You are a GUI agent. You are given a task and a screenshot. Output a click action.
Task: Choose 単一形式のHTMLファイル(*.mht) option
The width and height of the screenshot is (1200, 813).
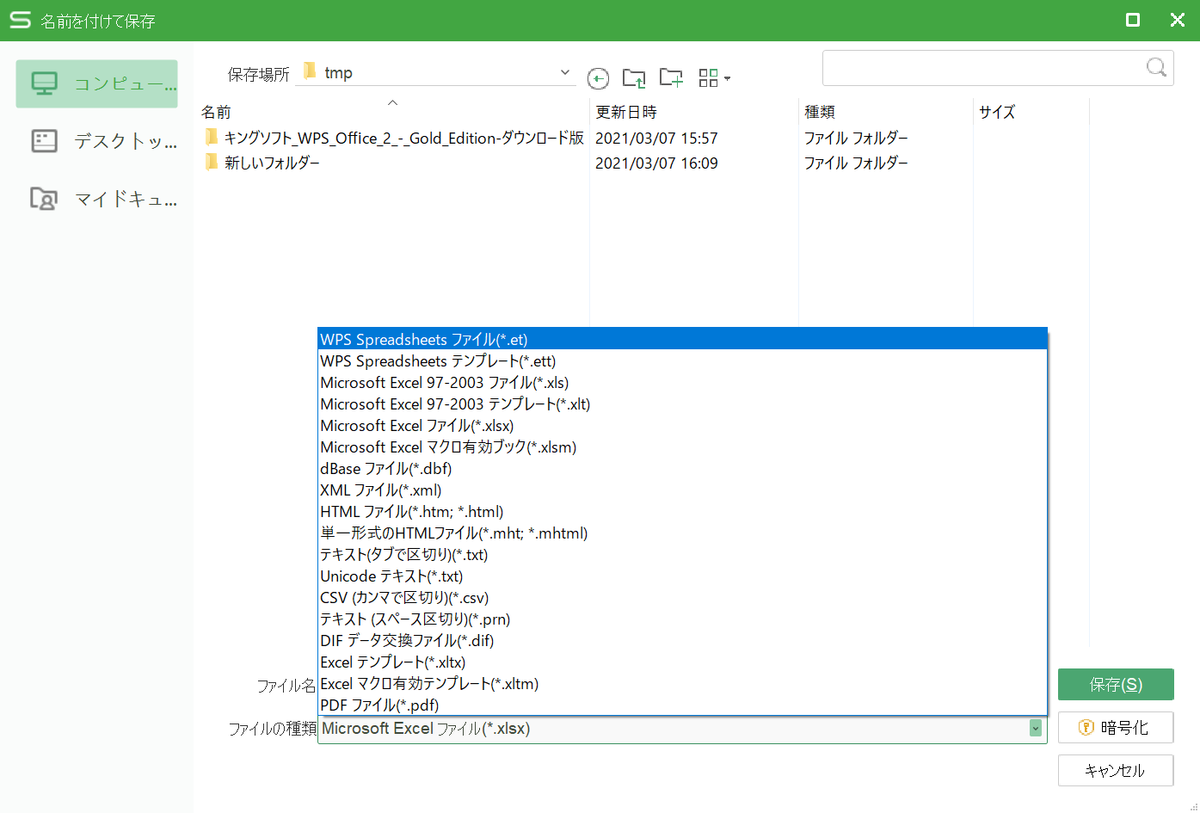click(x=682, y=533)
